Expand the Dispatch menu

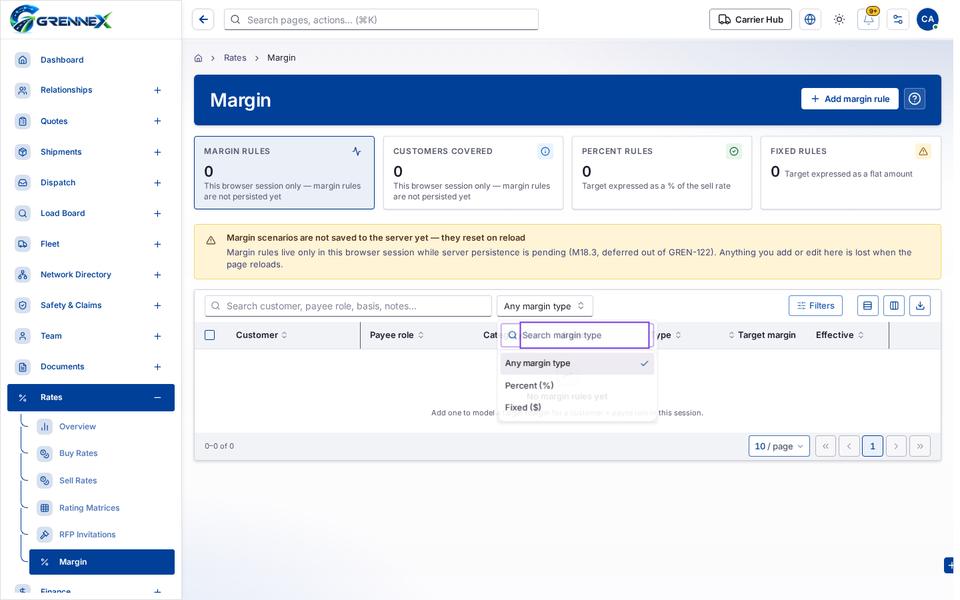pos(157,182)
